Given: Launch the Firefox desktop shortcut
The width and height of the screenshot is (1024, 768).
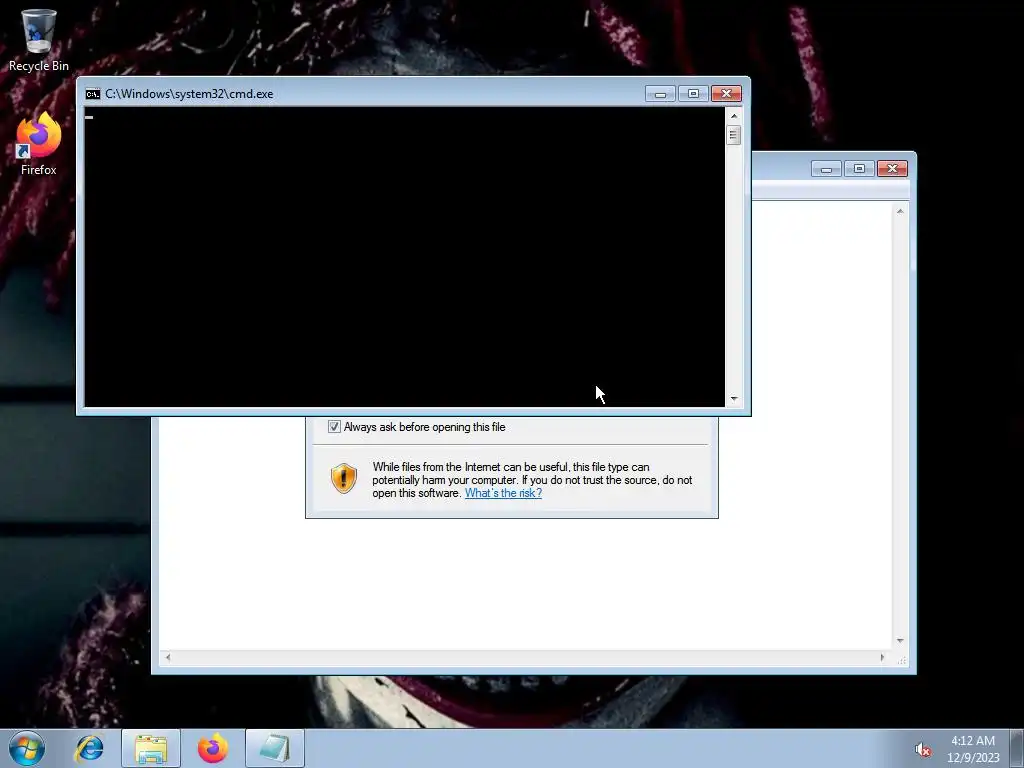Looking at the screenshot, I should (x=38, y=144).
